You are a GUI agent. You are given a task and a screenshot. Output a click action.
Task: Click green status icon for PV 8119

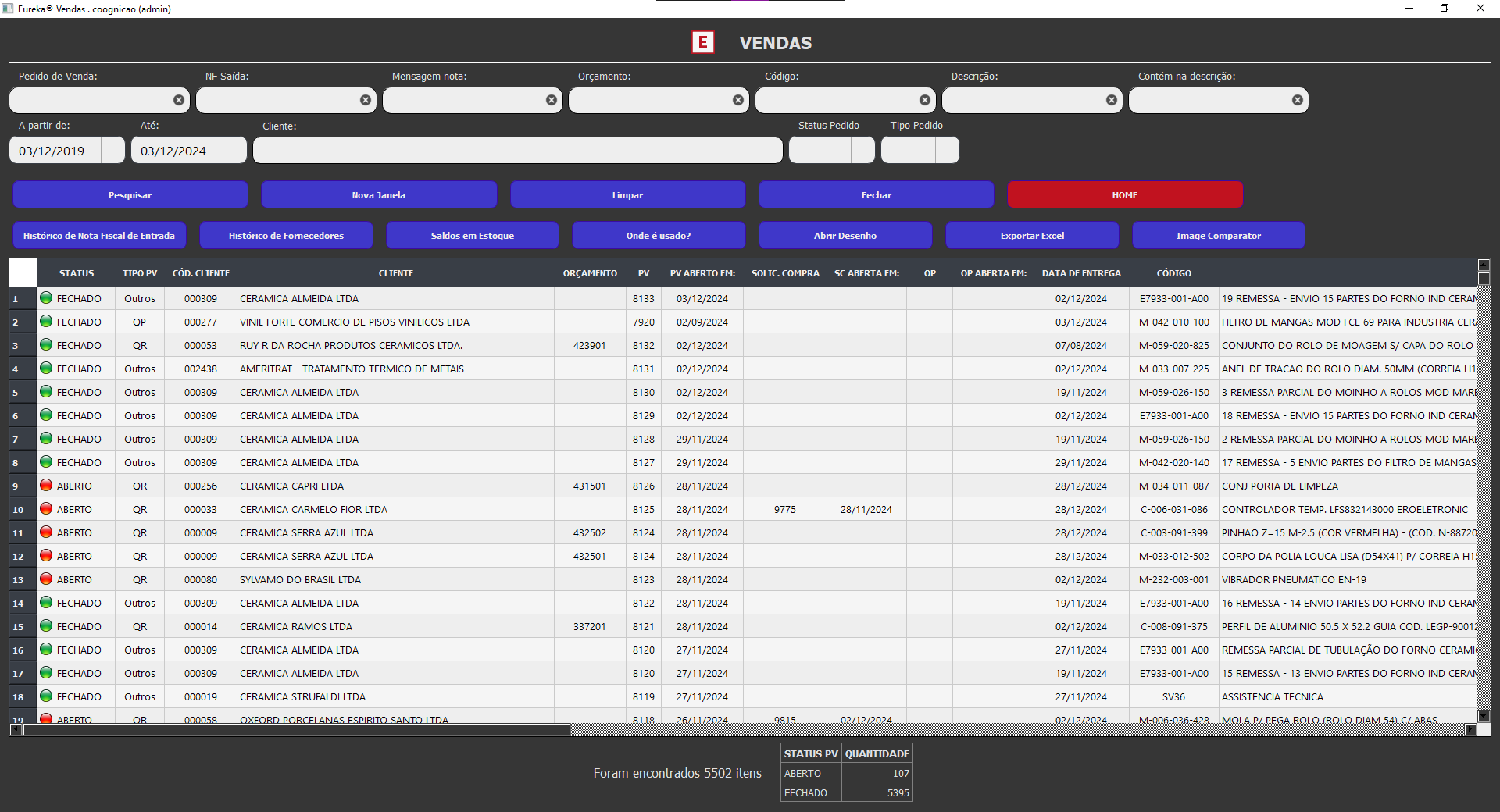(46, 696)
